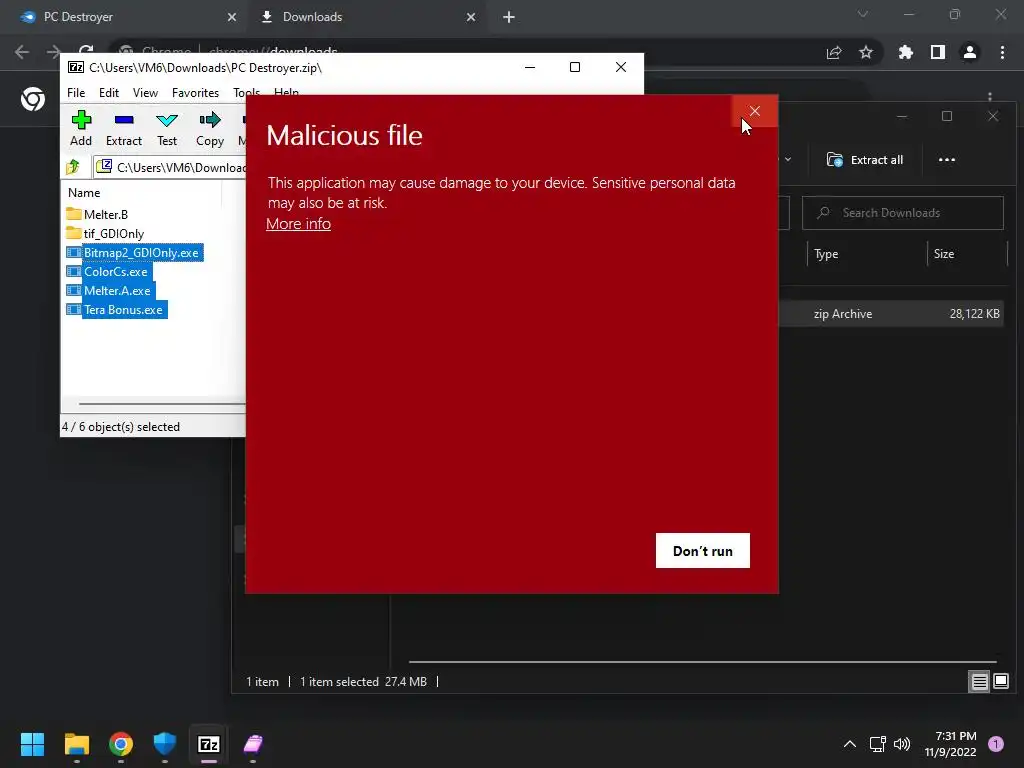This screenshot has width=1024, height=768.
Task: Open a new Chrome tab
Action: coord(509,17)
